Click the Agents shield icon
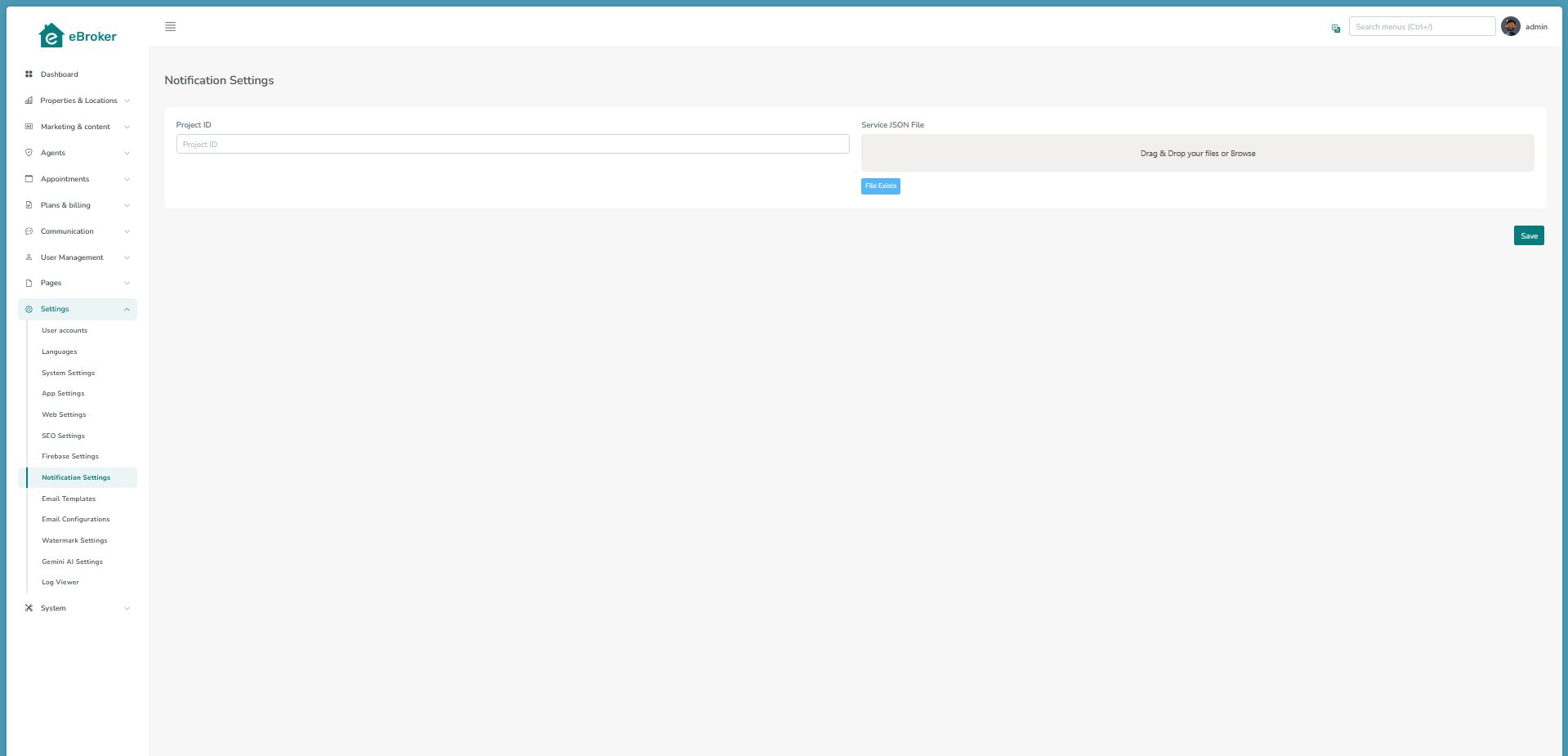1568x756 pixels. (29, 153)
